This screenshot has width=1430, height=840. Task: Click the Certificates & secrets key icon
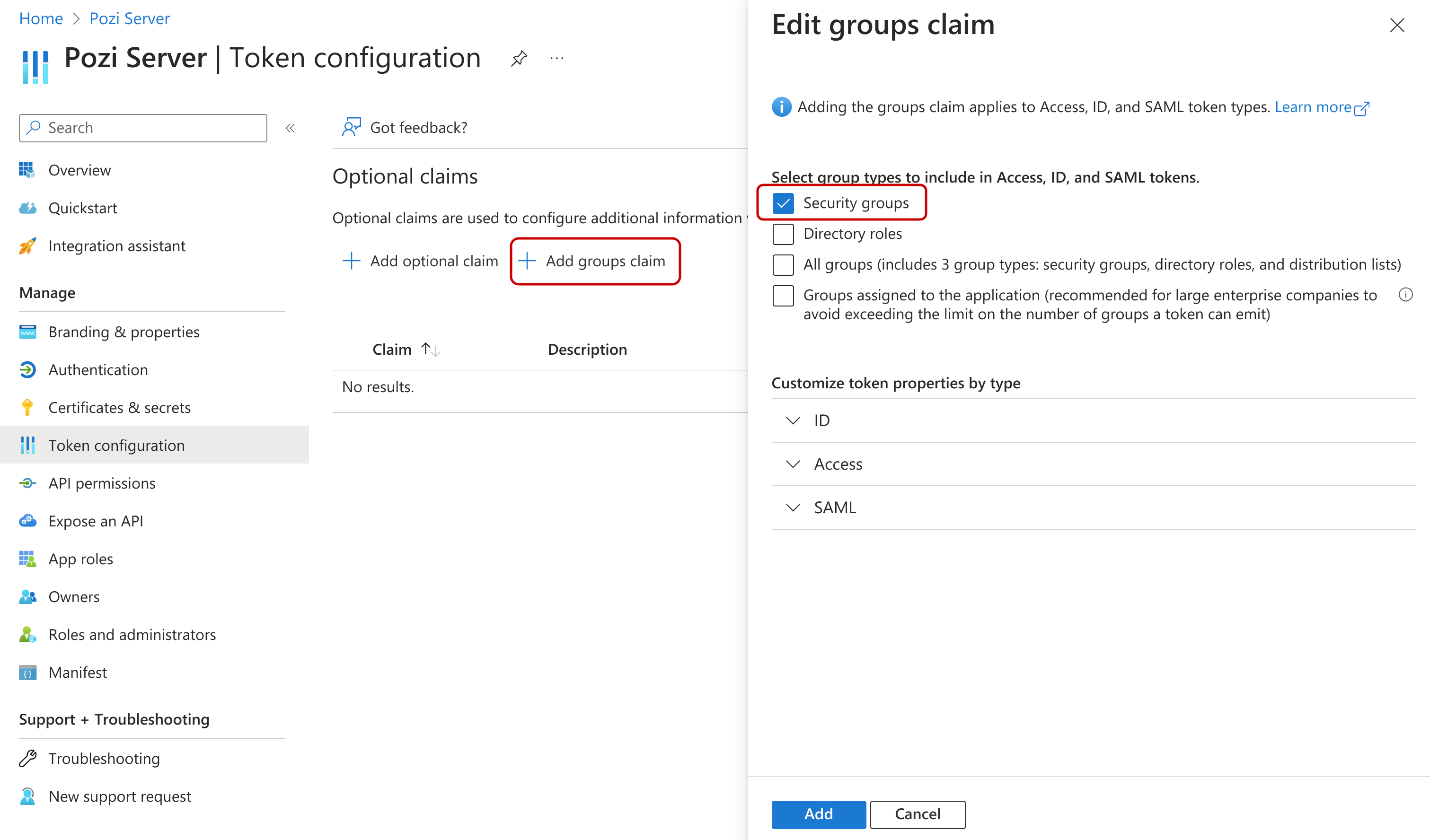tap(27, 407)
